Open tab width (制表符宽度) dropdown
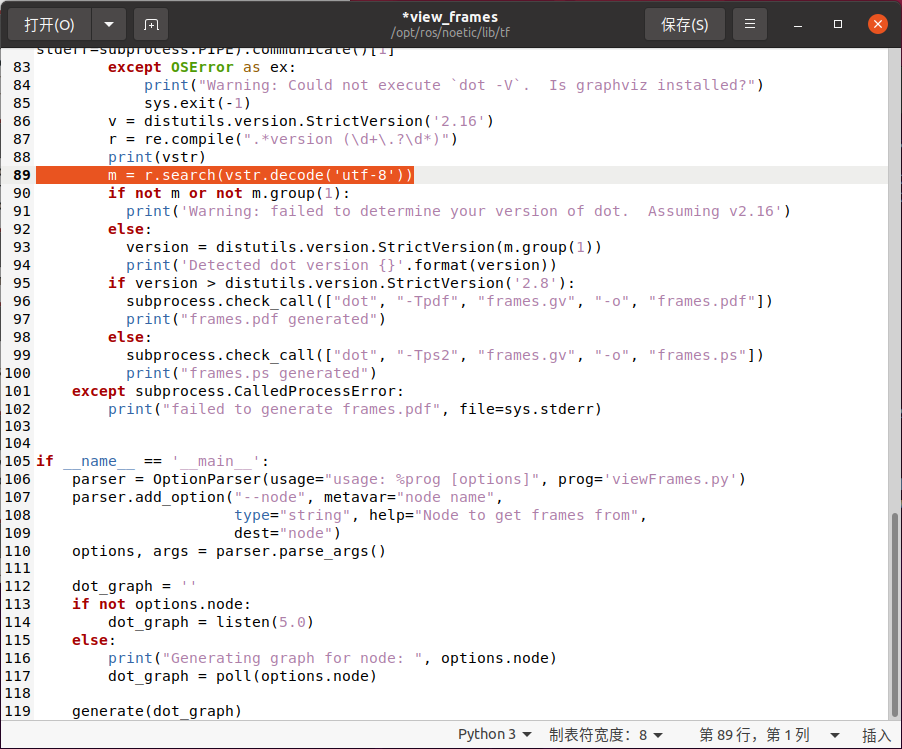The image size is (902, 749). (606, 735)
